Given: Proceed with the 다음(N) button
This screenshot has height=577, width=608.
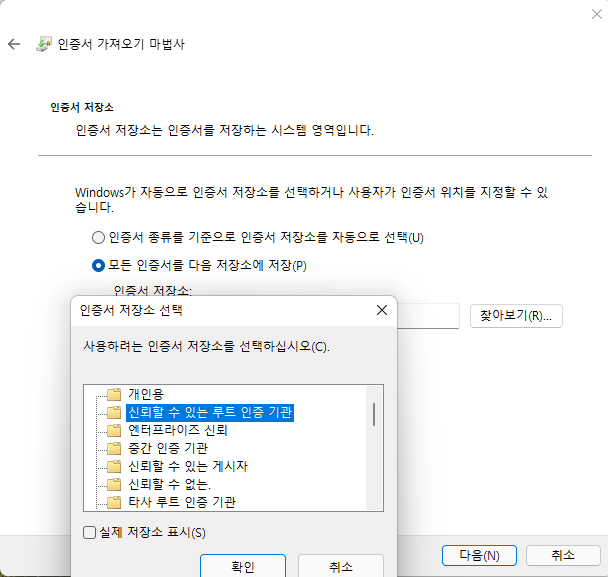Looking at the screenshot, I should pos(479,555).
